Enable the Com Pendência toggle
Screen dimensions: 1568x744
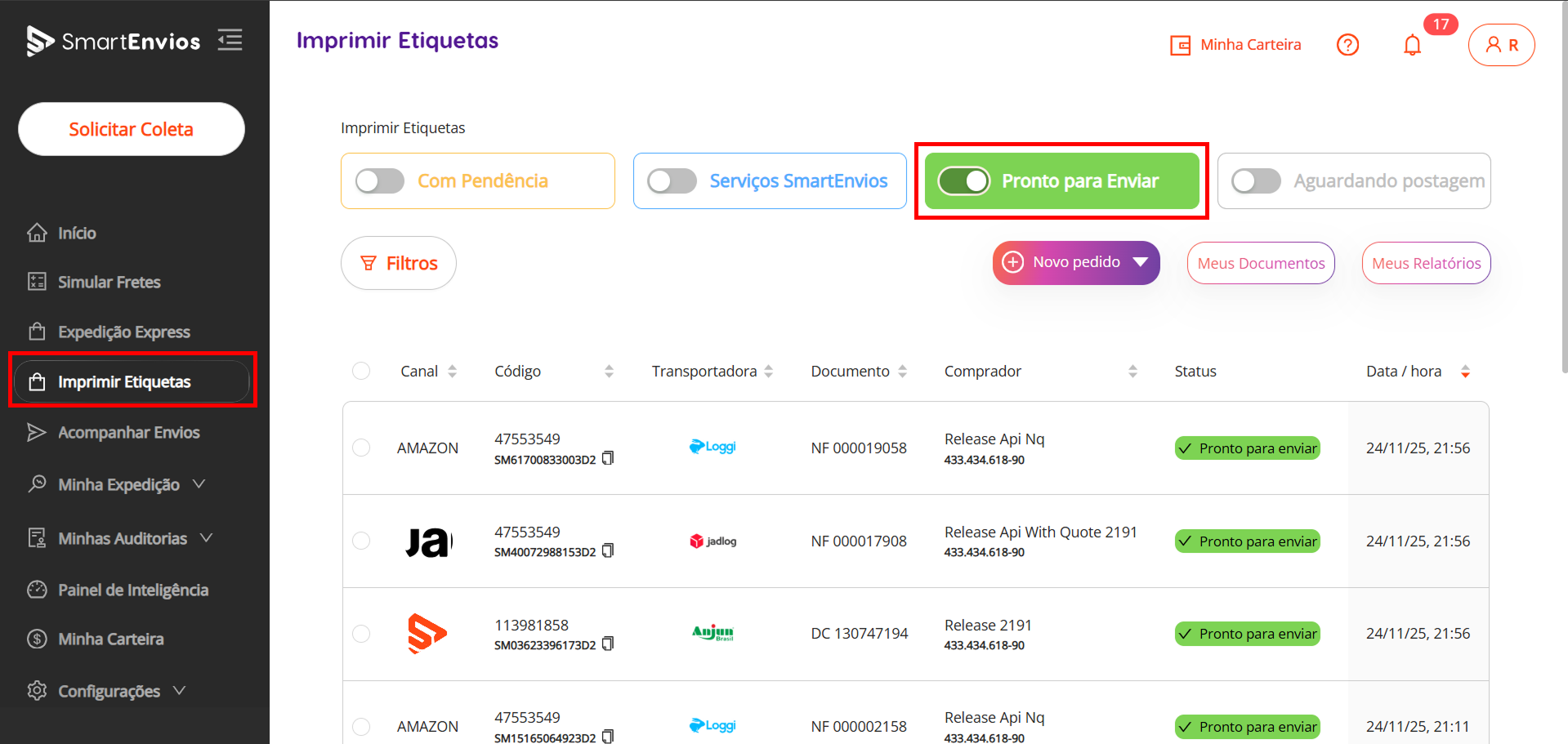[x=380, y=181]
